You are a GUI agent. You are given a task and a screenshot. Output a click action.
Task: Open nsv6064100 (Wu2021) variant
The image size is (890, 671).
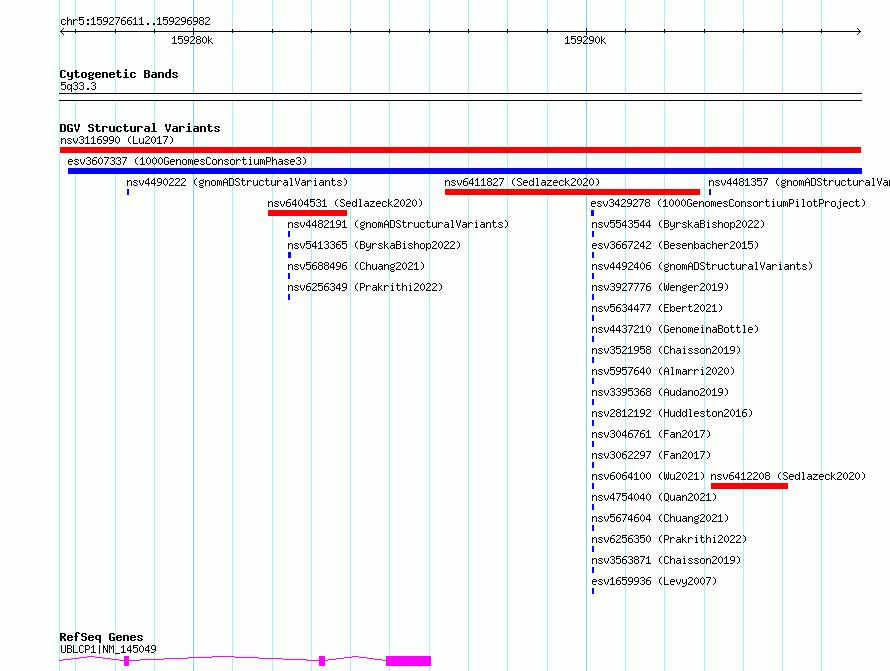[648, 476]
